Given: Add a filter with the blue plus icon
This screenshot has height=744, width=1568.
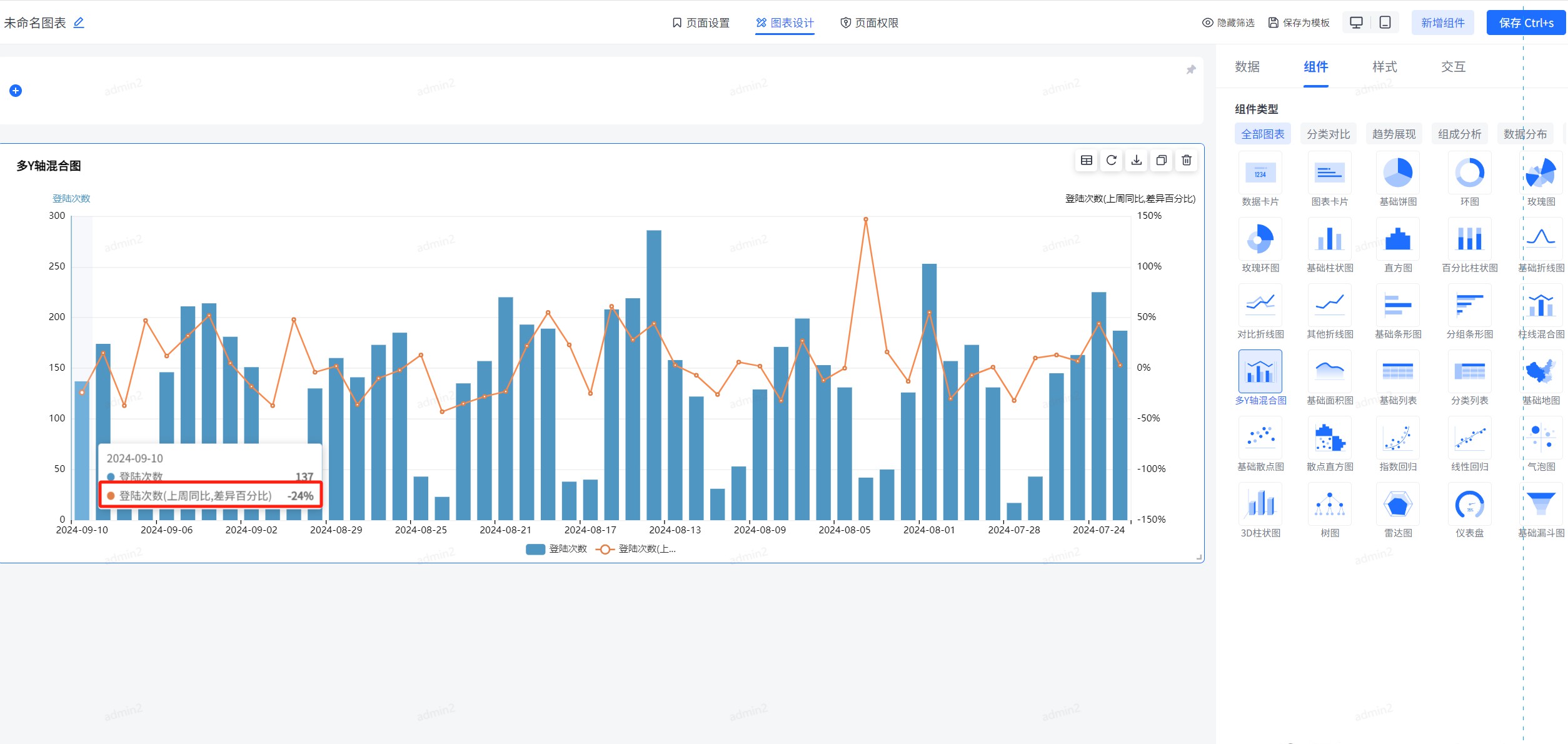Looking at the screenshot, I should (x=16, y=91).
